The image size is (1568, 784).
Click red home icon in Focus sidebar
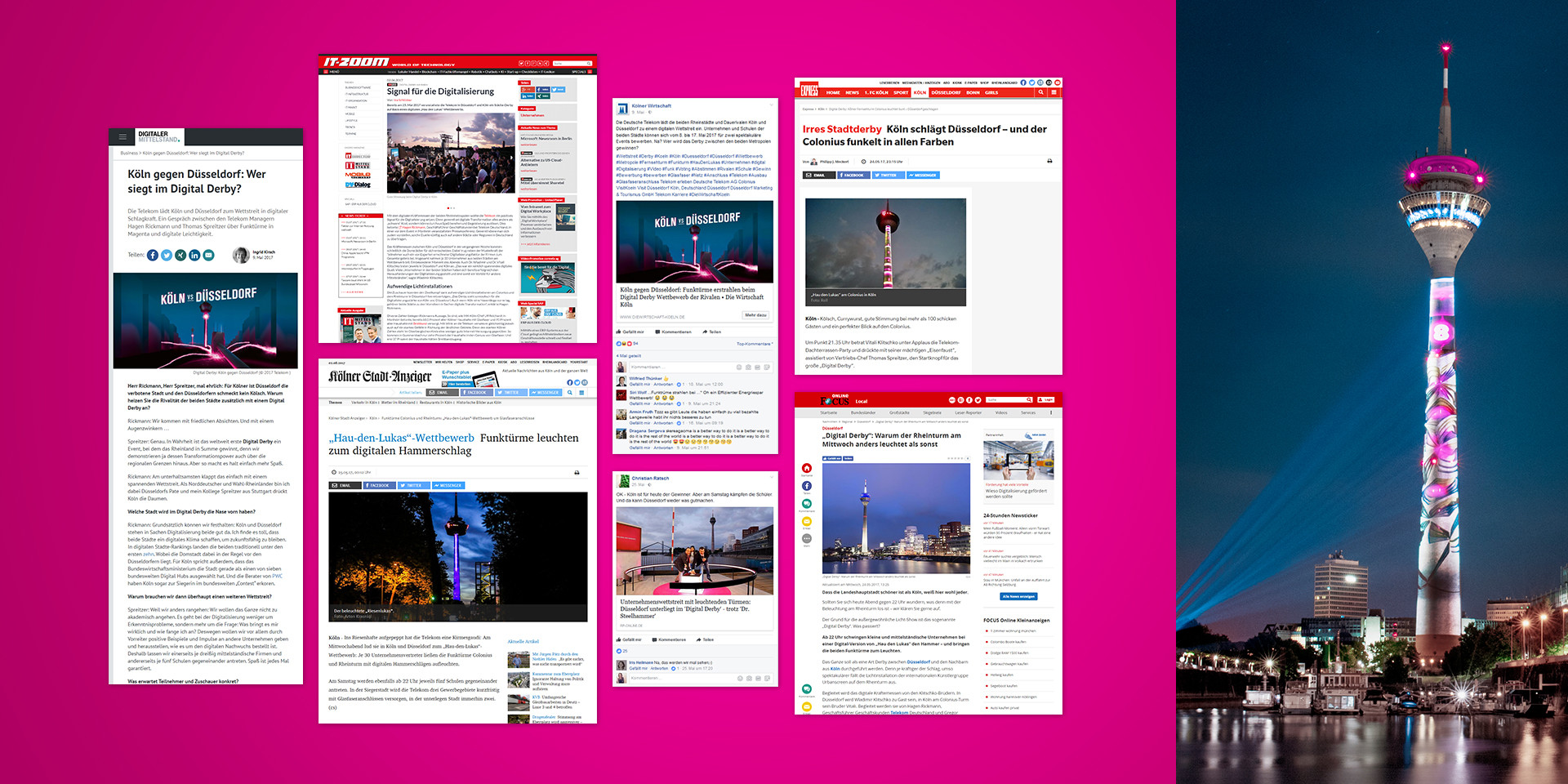pyautogui.click(x=807, y=468)
